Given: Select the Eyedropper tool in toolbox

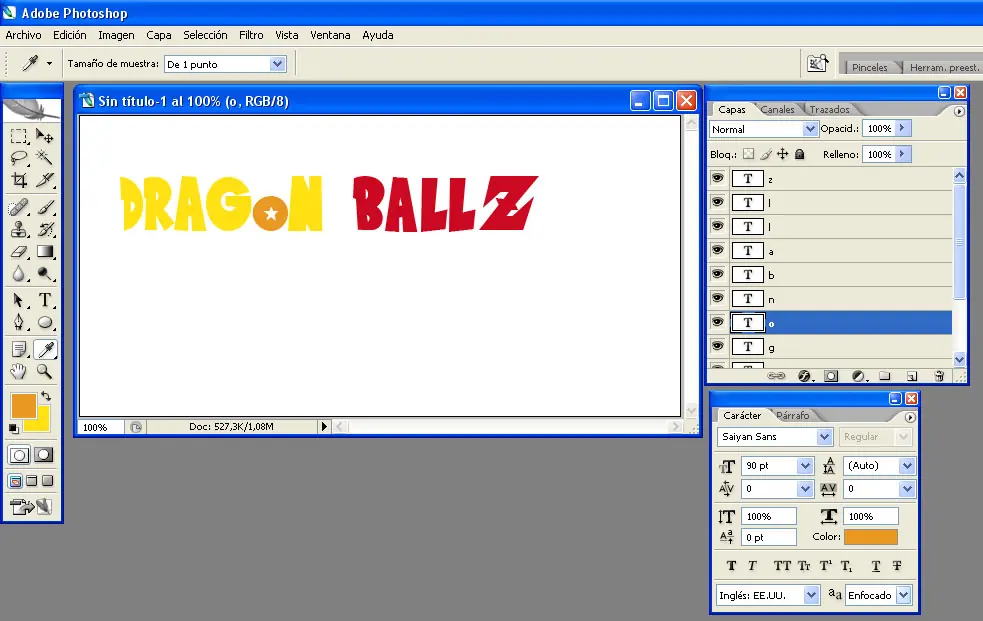Looking at the screenshot, I should (x=45, y=349).
